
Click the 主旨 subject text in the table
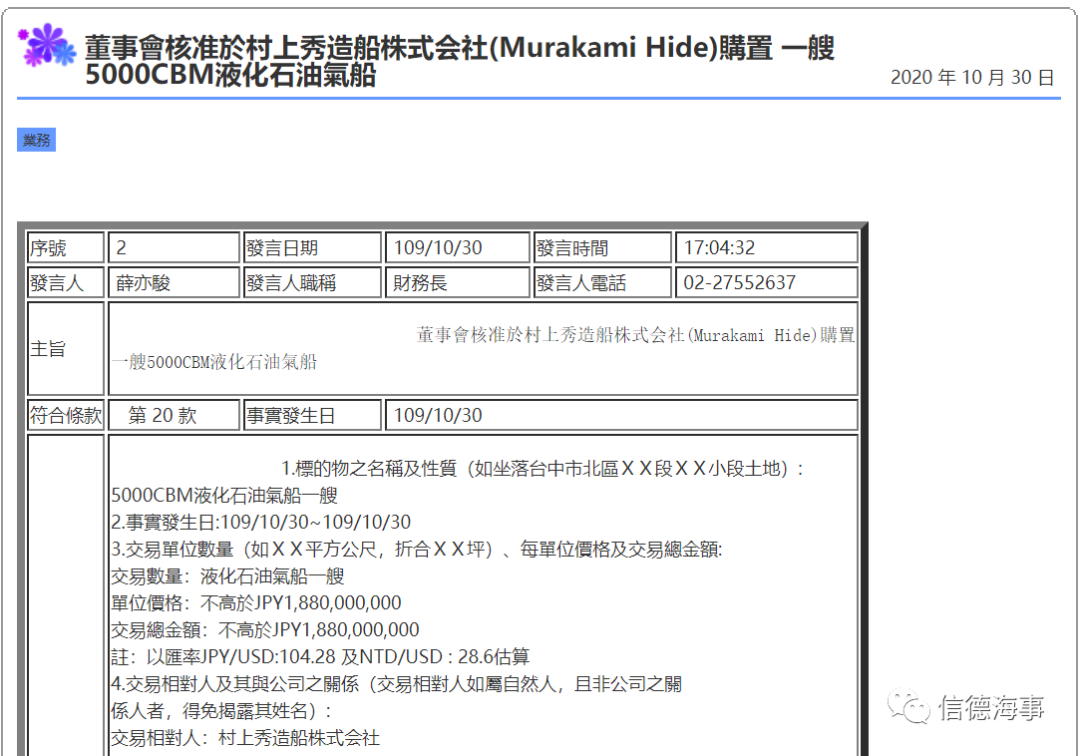(483, 348)
